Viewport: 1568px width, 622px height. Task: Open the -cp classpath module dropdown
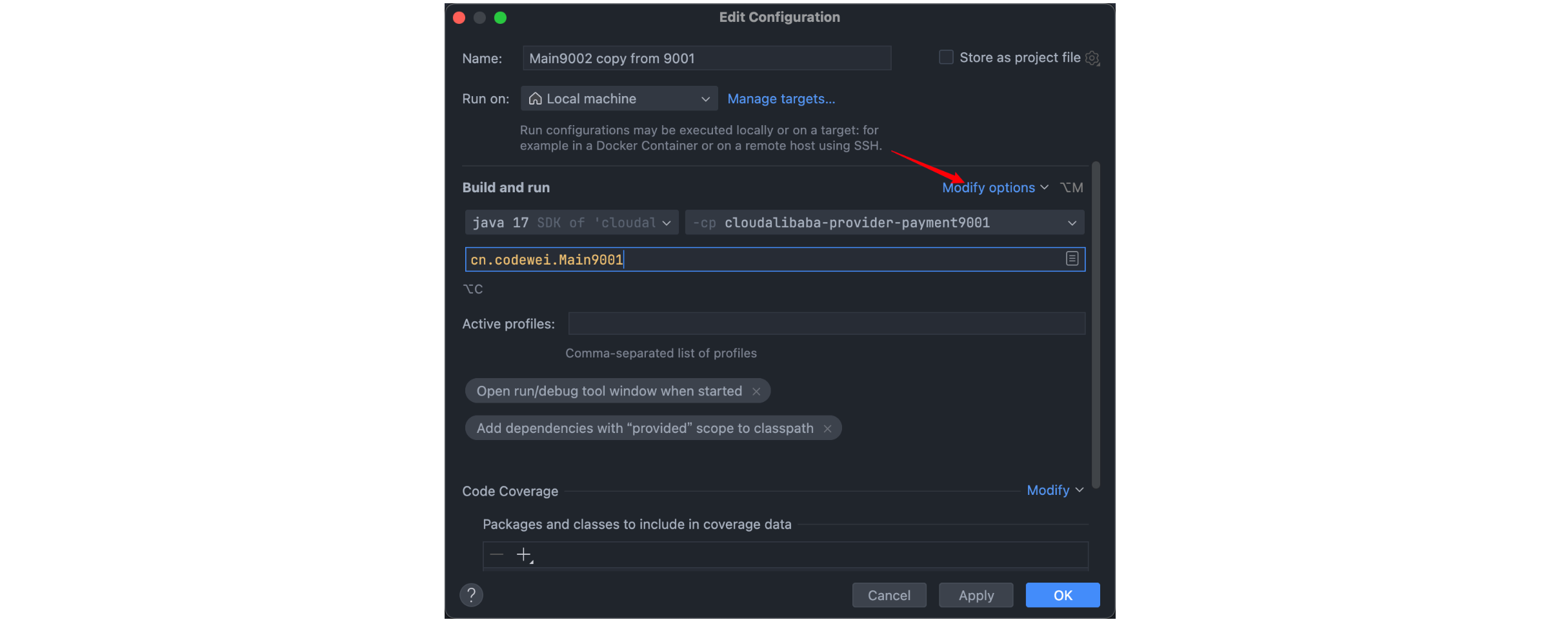coord(885,223)
